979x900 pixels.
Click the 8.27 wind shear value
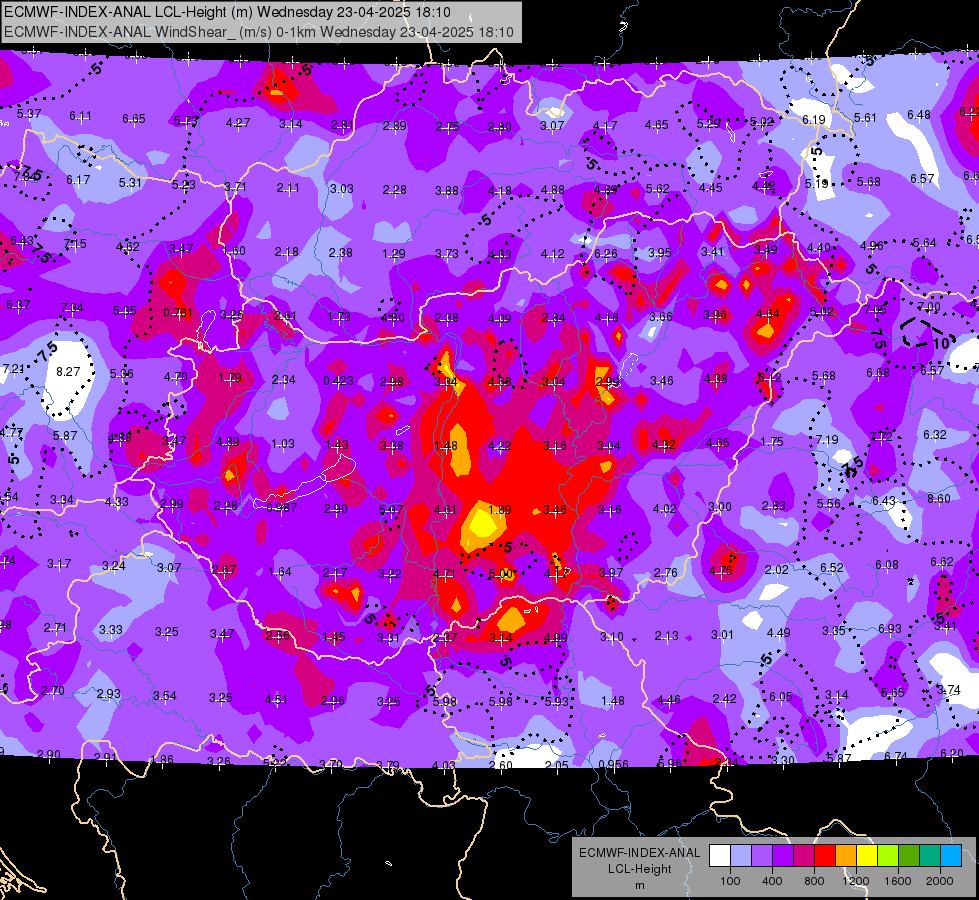pyautogui.click(x=68, y=372)
